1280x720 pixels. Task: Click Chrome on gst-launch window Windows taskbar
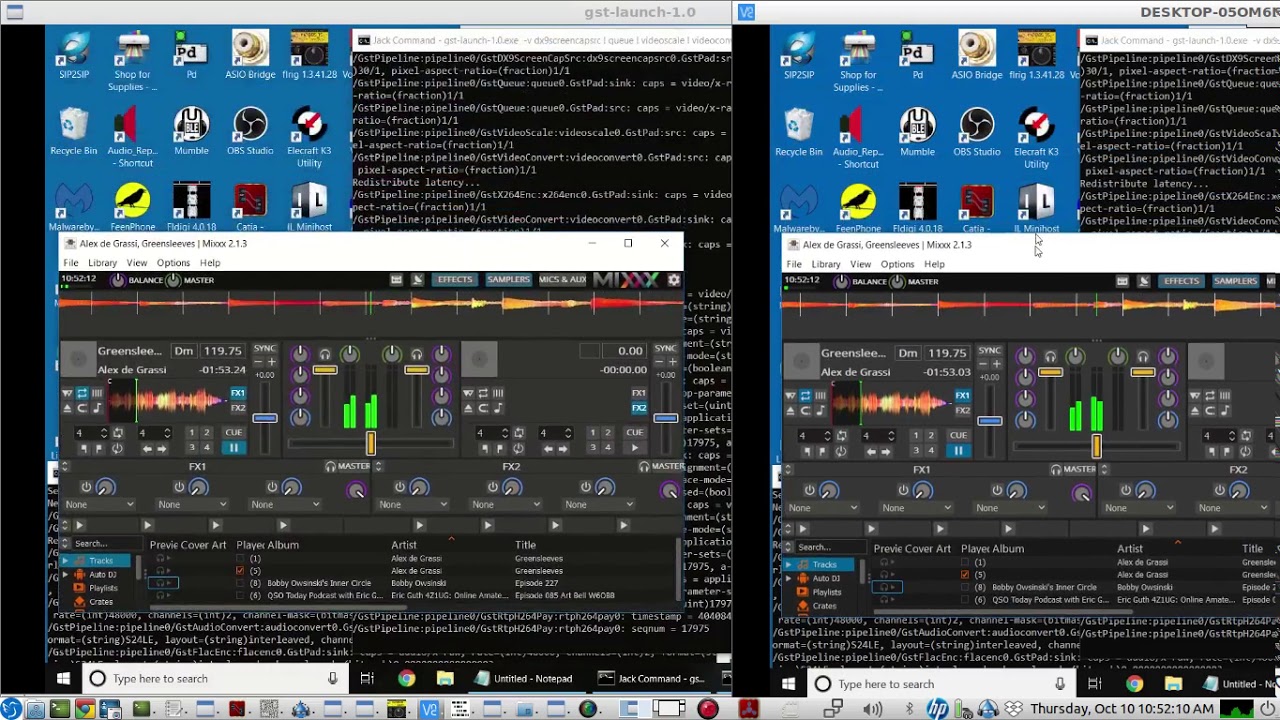(406, 679)
